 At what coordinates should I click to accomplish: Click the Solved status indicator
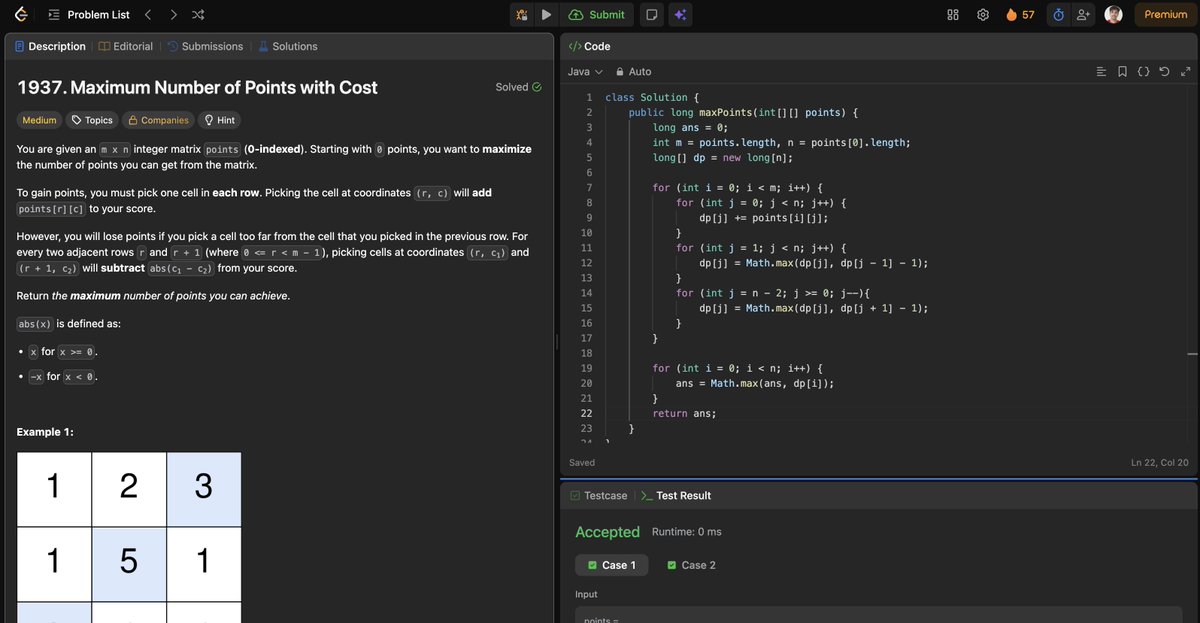pyautogui.click(x=518, y=87)
